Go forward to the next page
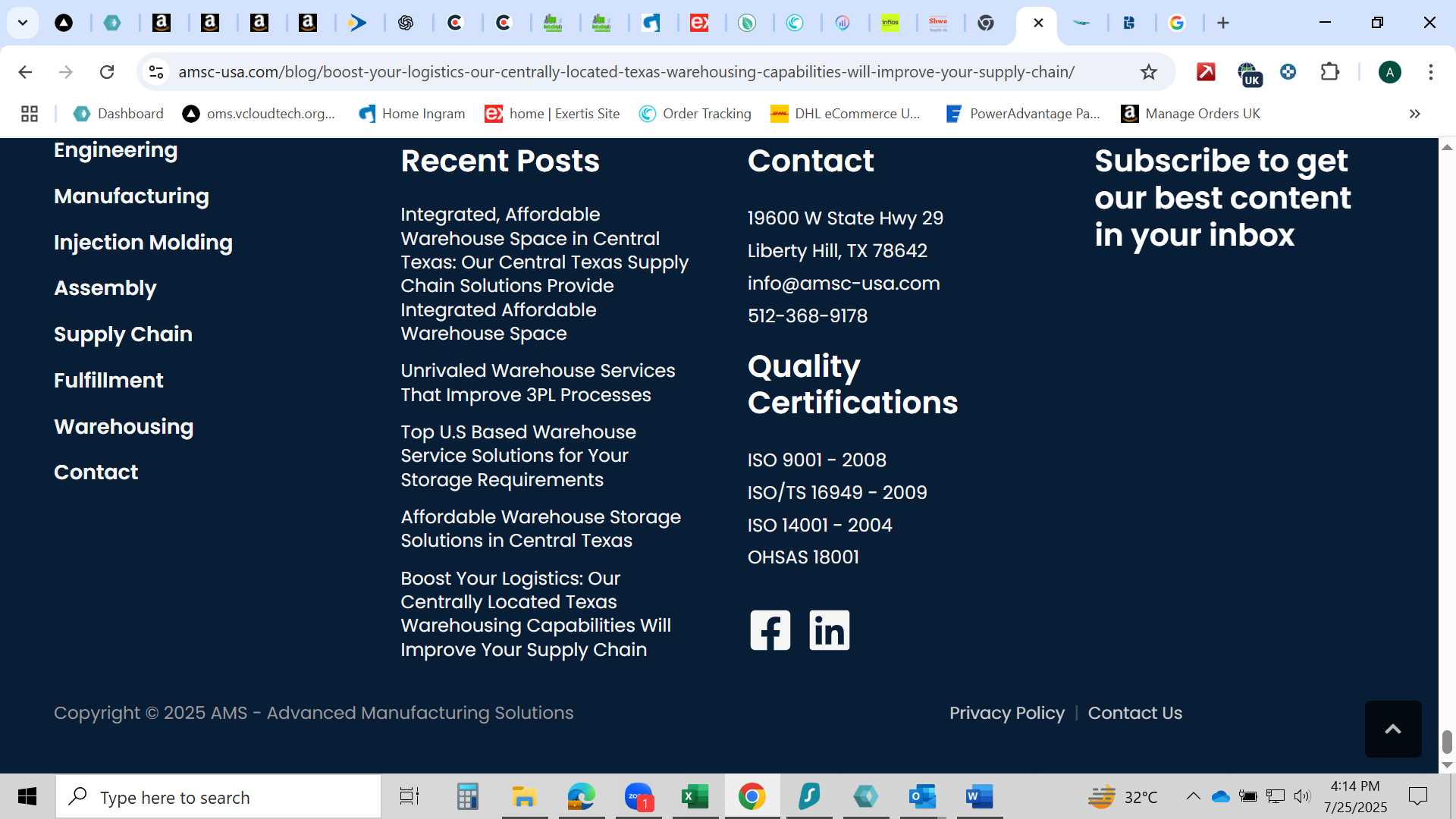The width and height of the screenshot is (1456, 819). (66, 72)
